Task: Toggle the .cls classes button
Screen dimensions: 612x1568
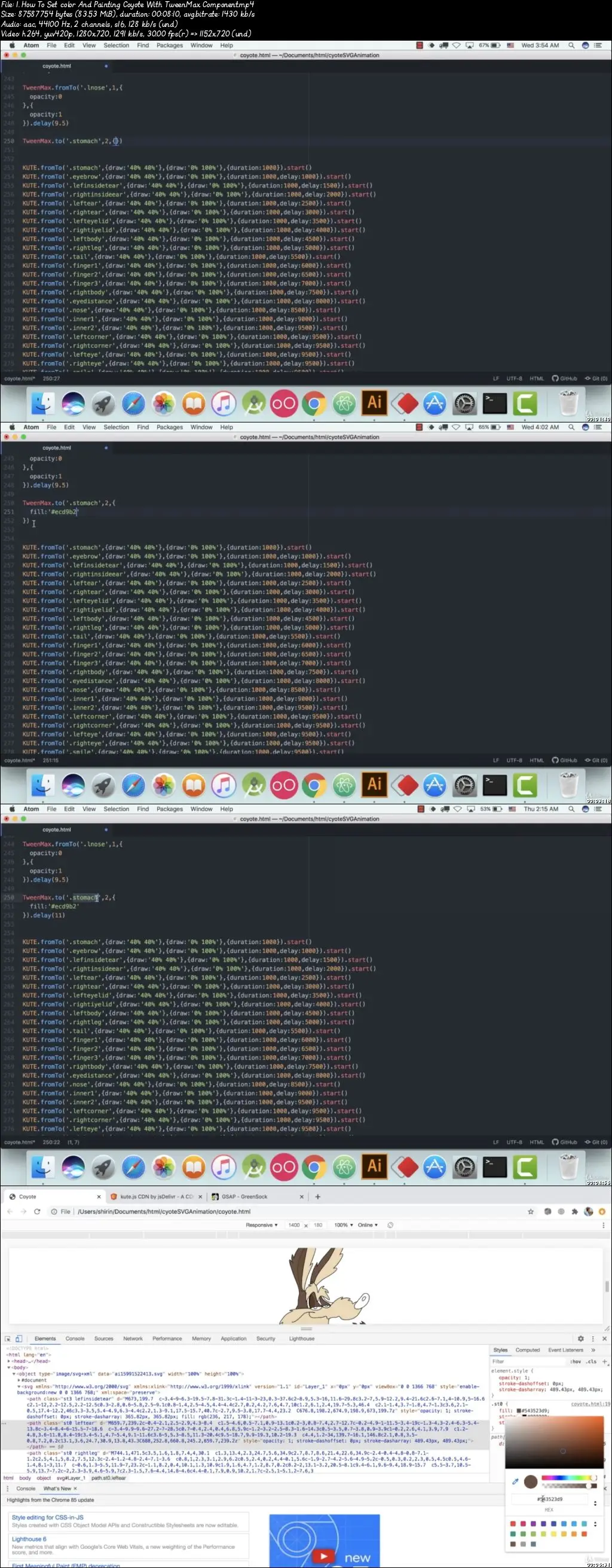Action: click(591, 1362)
